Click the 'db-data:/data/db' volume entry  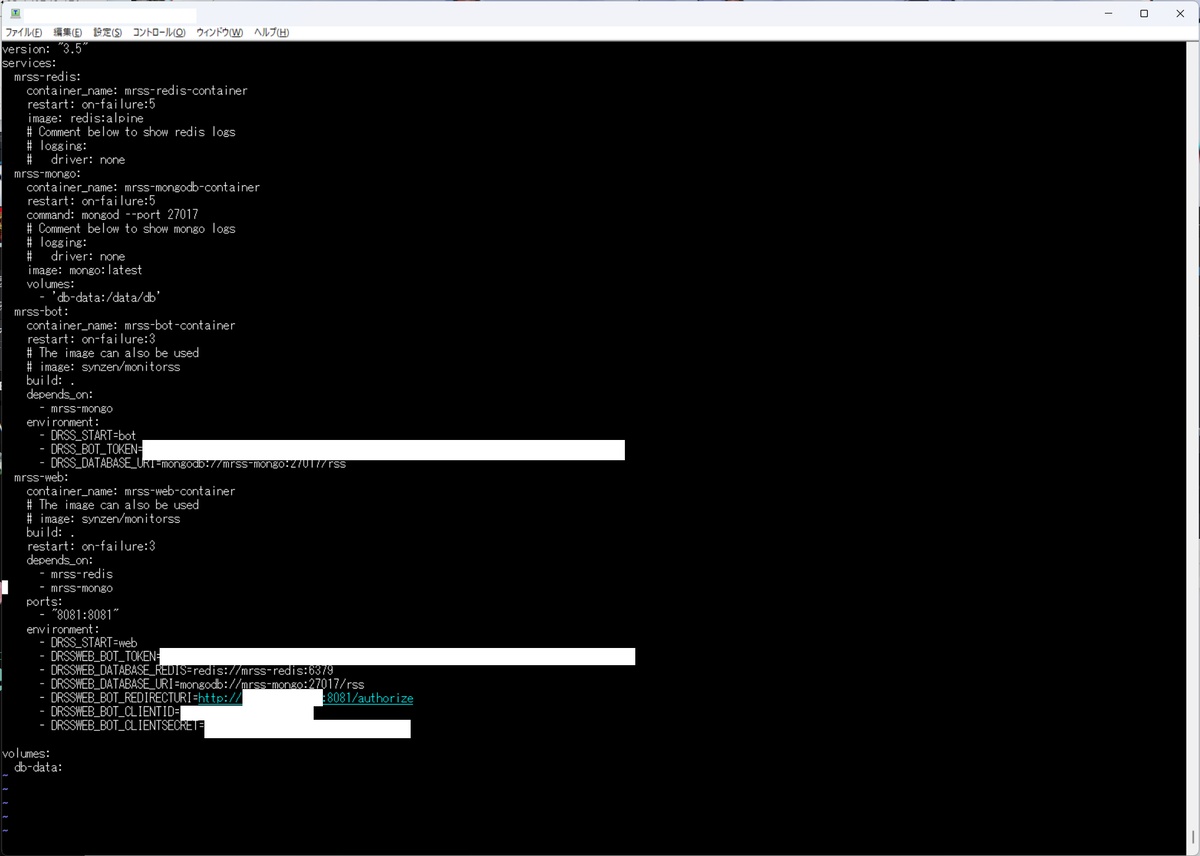(x=106, y=298)
